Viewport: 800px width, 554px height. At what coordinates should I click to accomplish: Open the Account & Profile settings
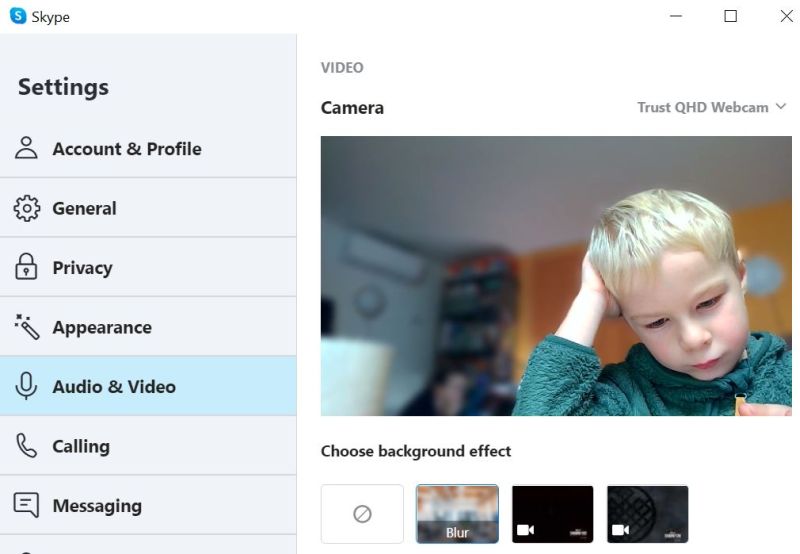coord(148,148)
